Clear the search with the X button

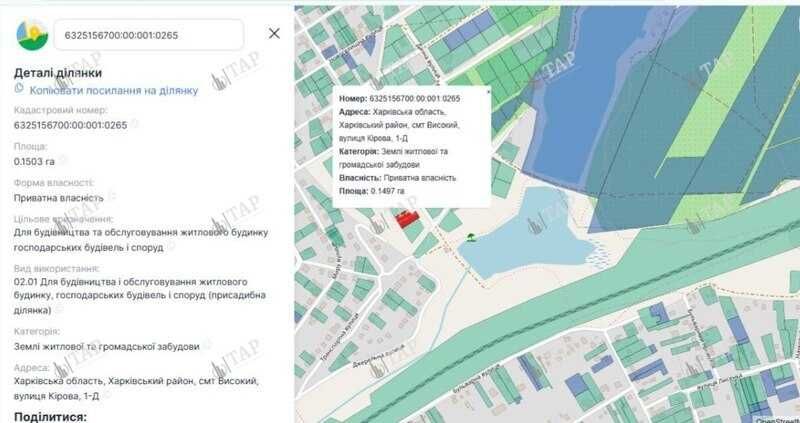pyautogui.click(x=274, y=34)
